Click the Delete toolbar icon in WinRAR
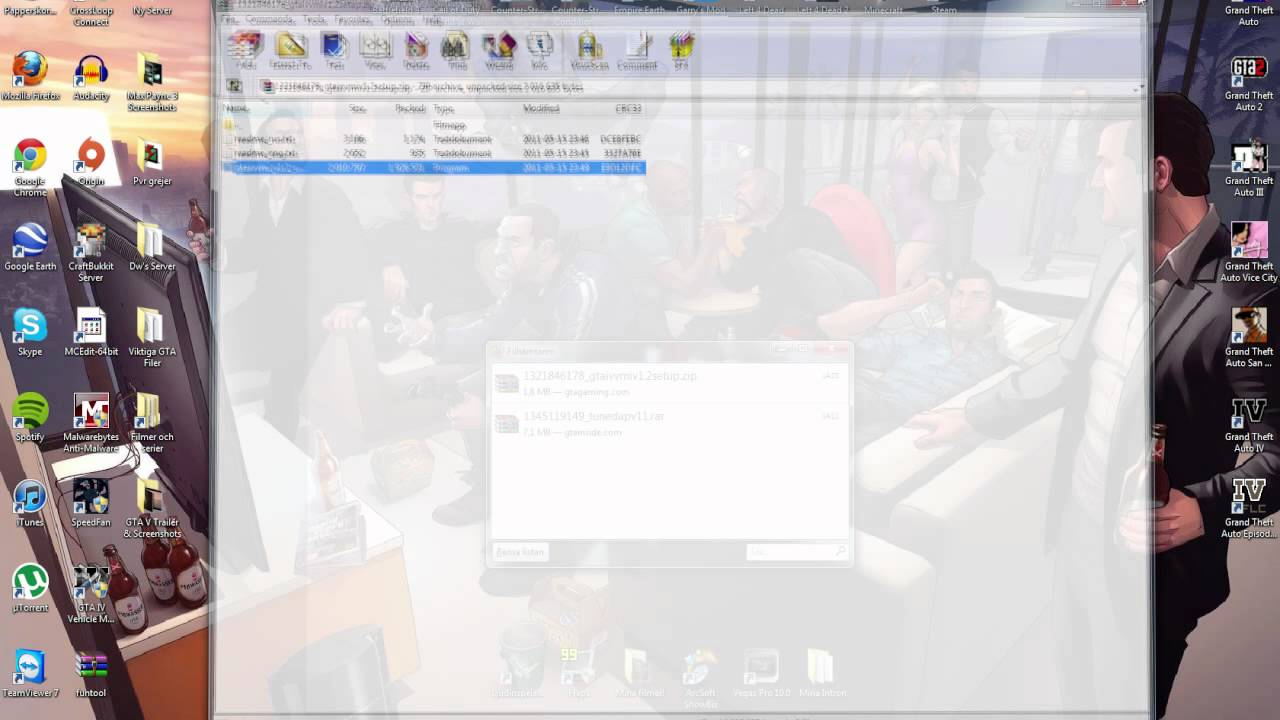 coord(416,50)
